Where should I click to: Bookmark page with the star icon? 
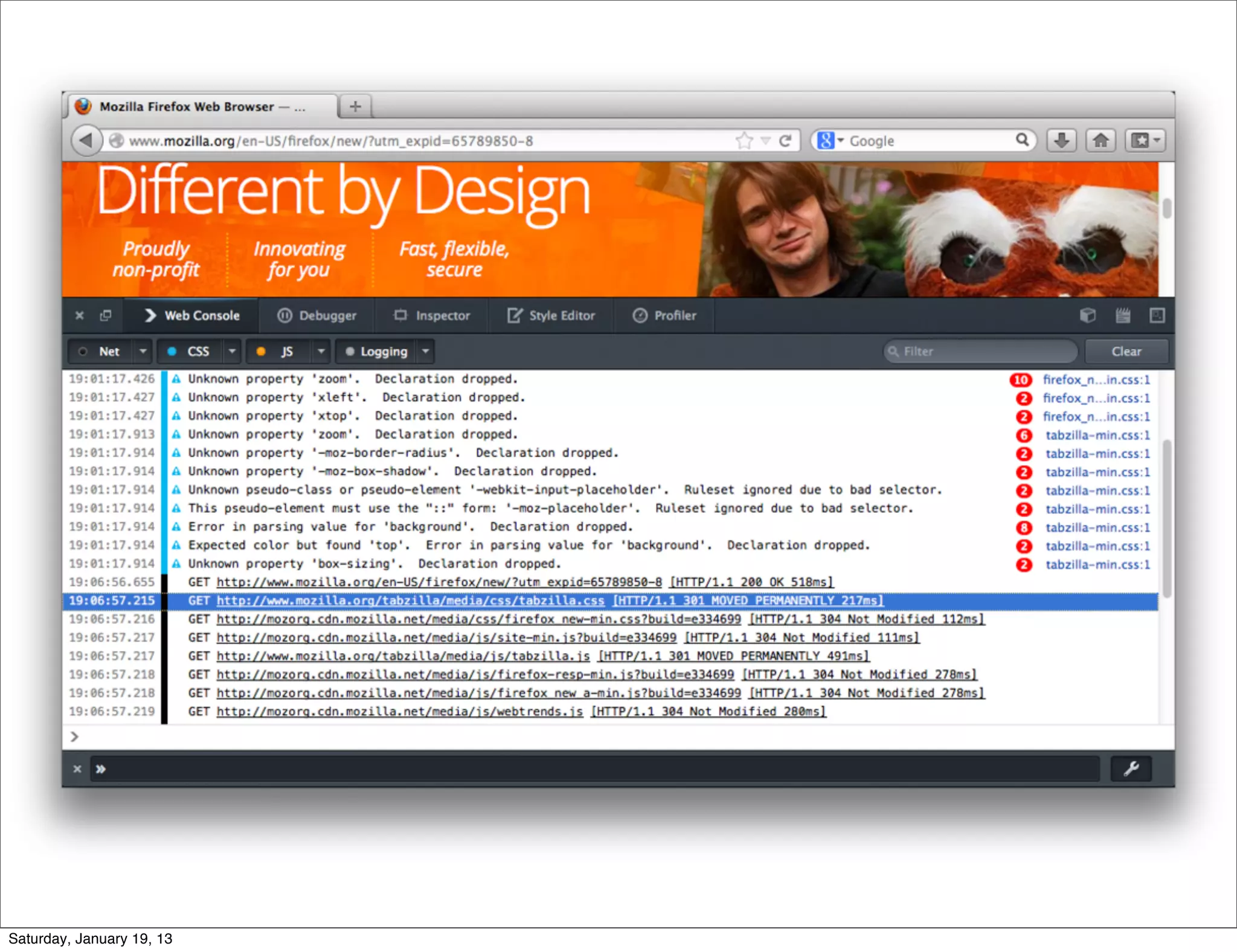(744, 141)
